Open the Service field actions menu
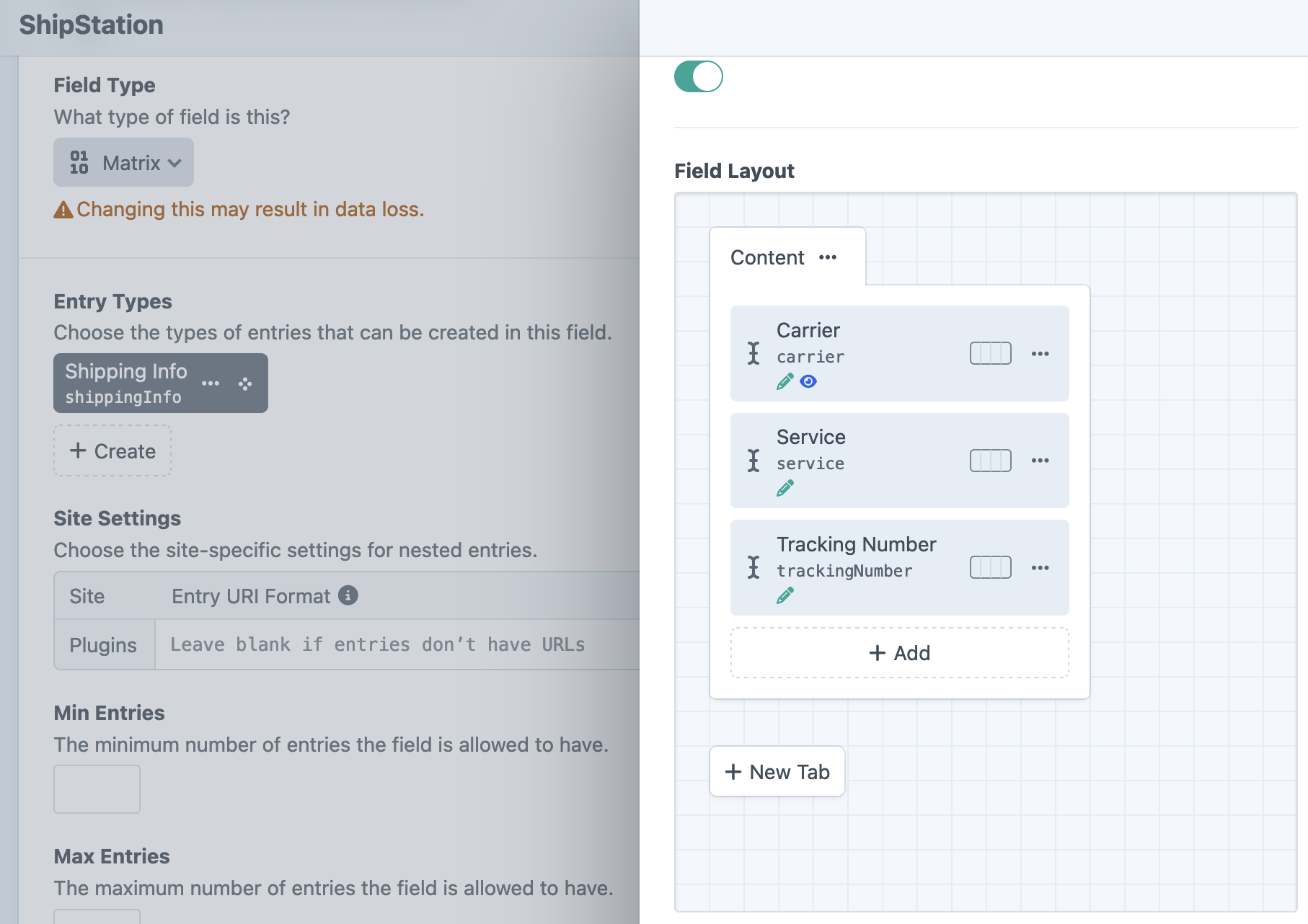The width and height of the screenshot is (1308, 924). (x=1040, y=460)
